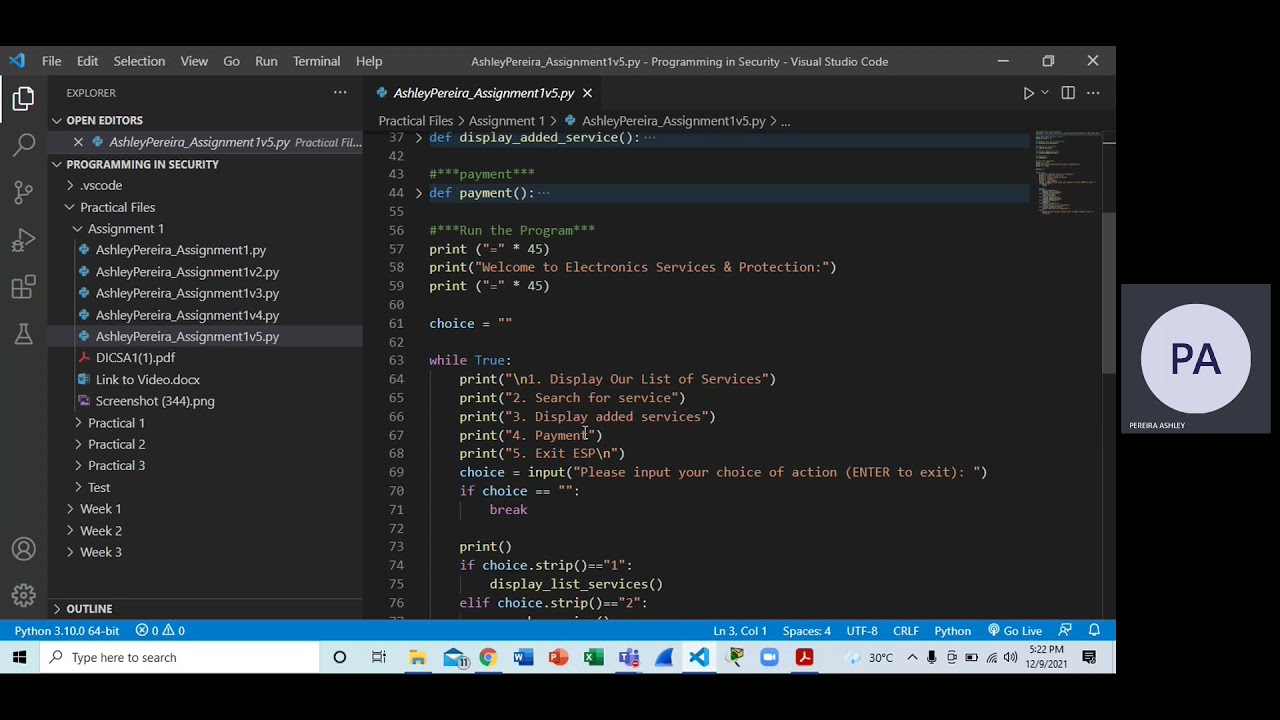The width and height of the screenshot is (1280, 720).
Task: Open the Selection menu
Action: tap(139, 61)
